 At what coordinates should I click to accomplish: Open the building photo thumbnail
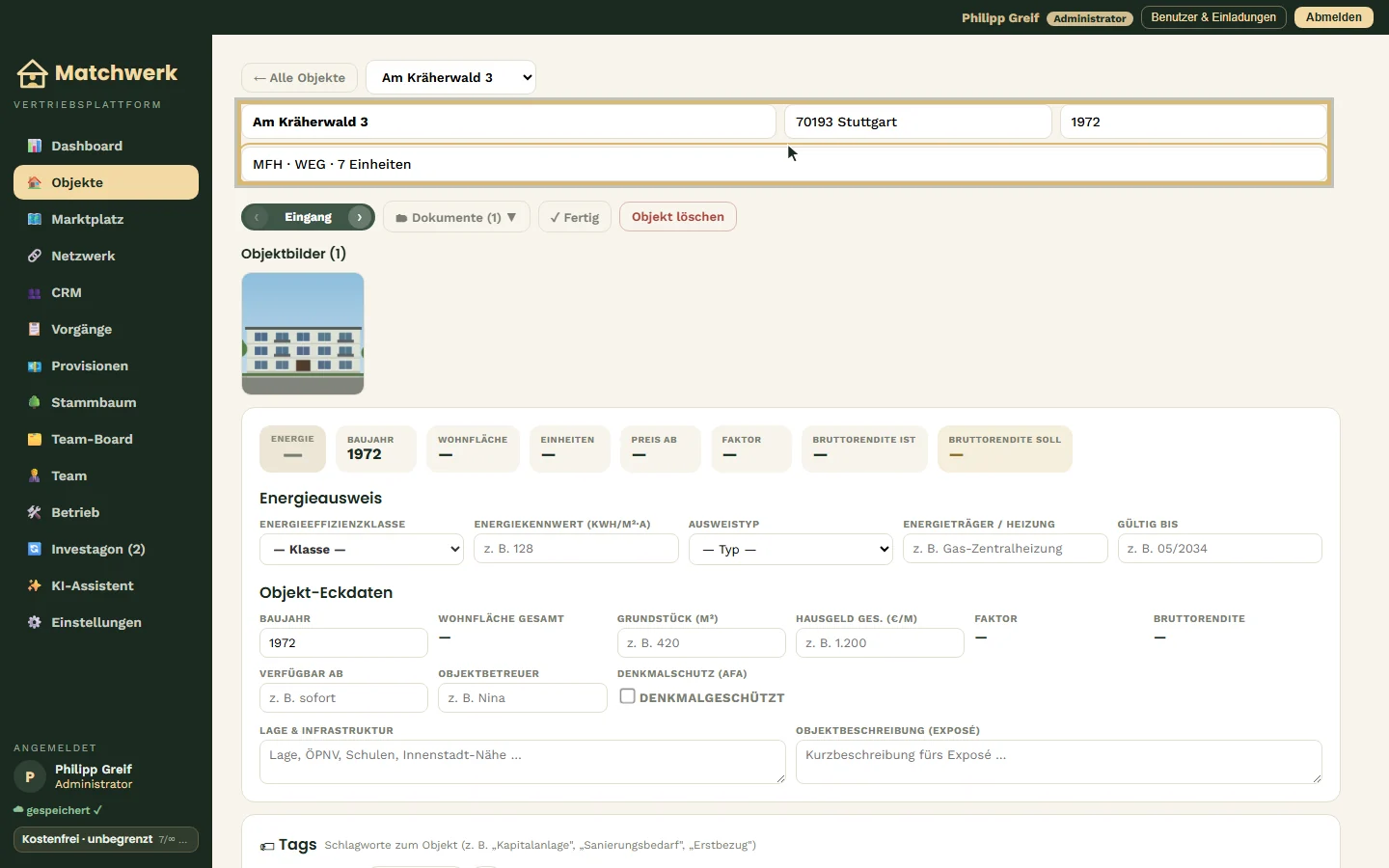click(x=303, y=334)
